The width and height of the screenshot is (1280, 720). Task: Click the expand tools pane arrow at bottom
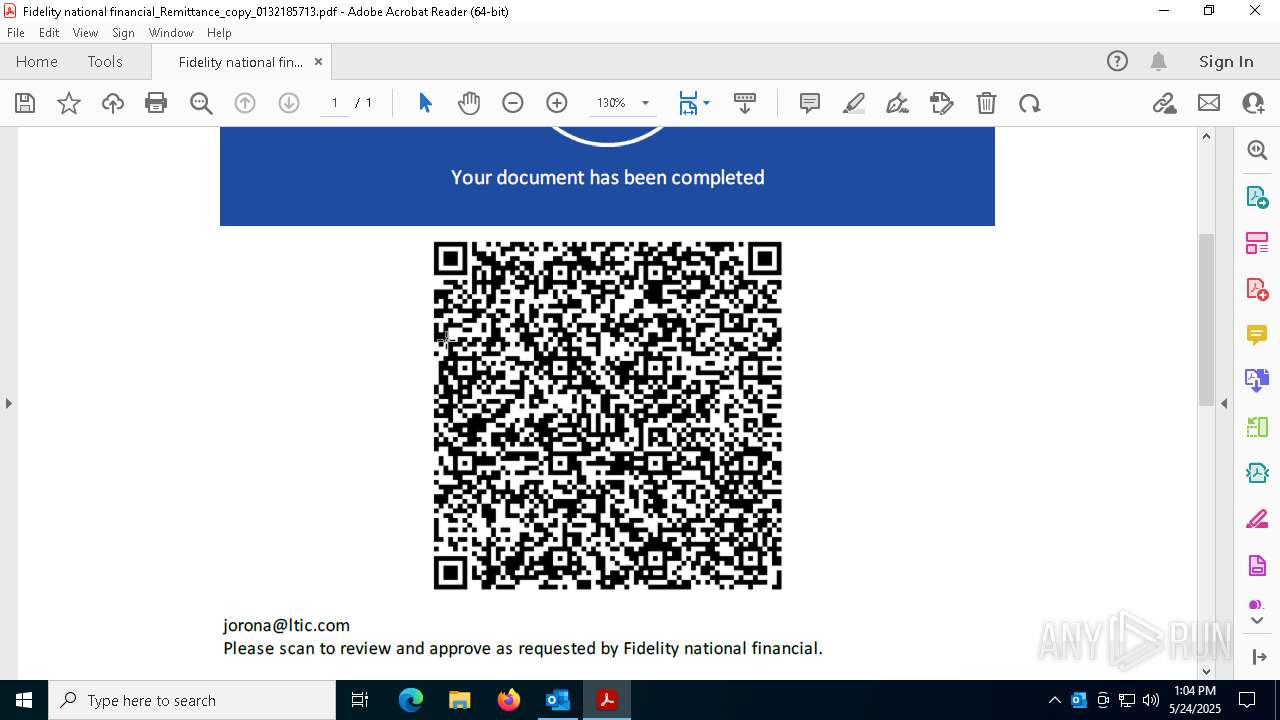[x=1258, y=657]
